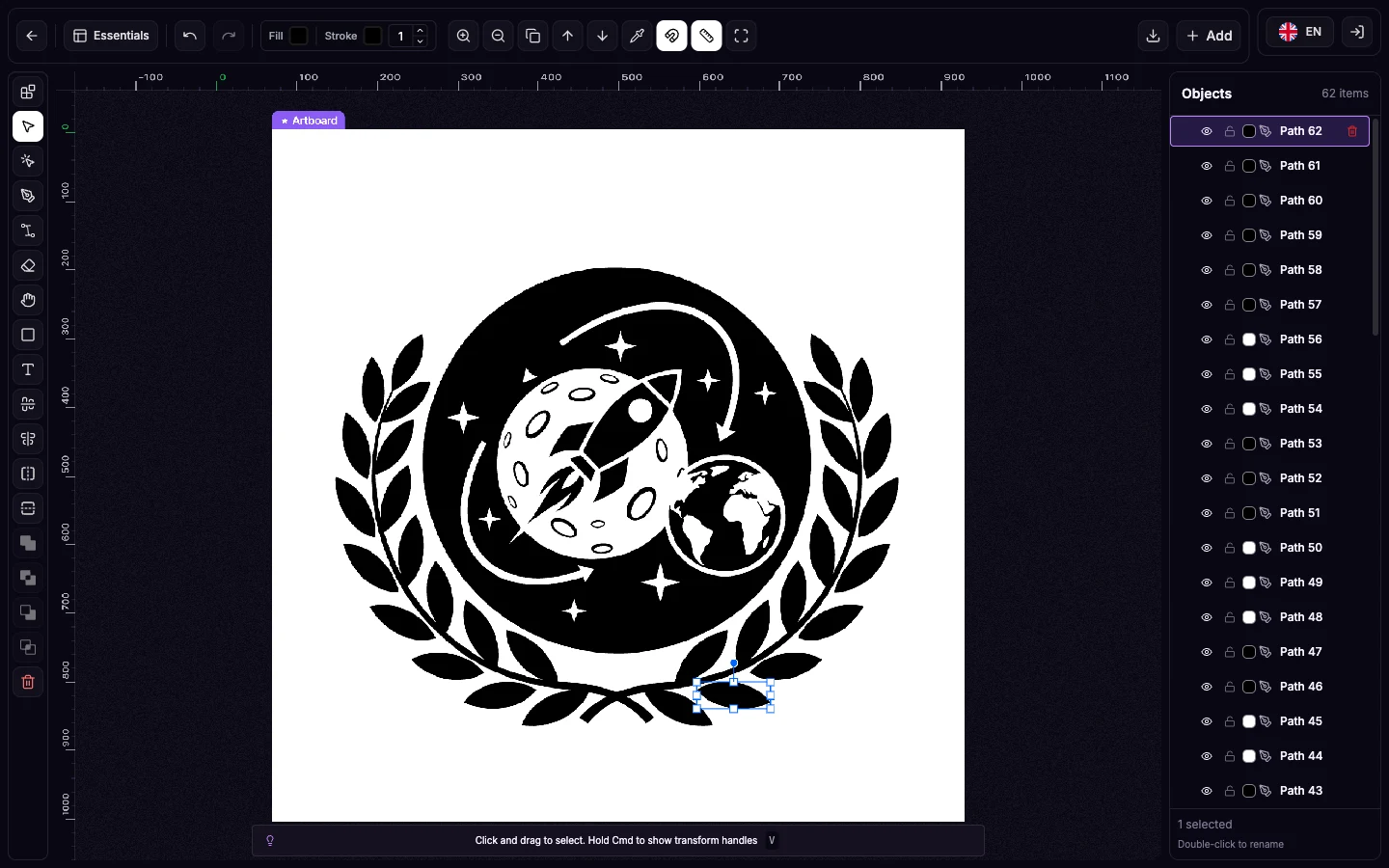This screenshot has width=1389, height=868.
Task: Choose the Hand pan tool
Action: (x=28, y=300)
